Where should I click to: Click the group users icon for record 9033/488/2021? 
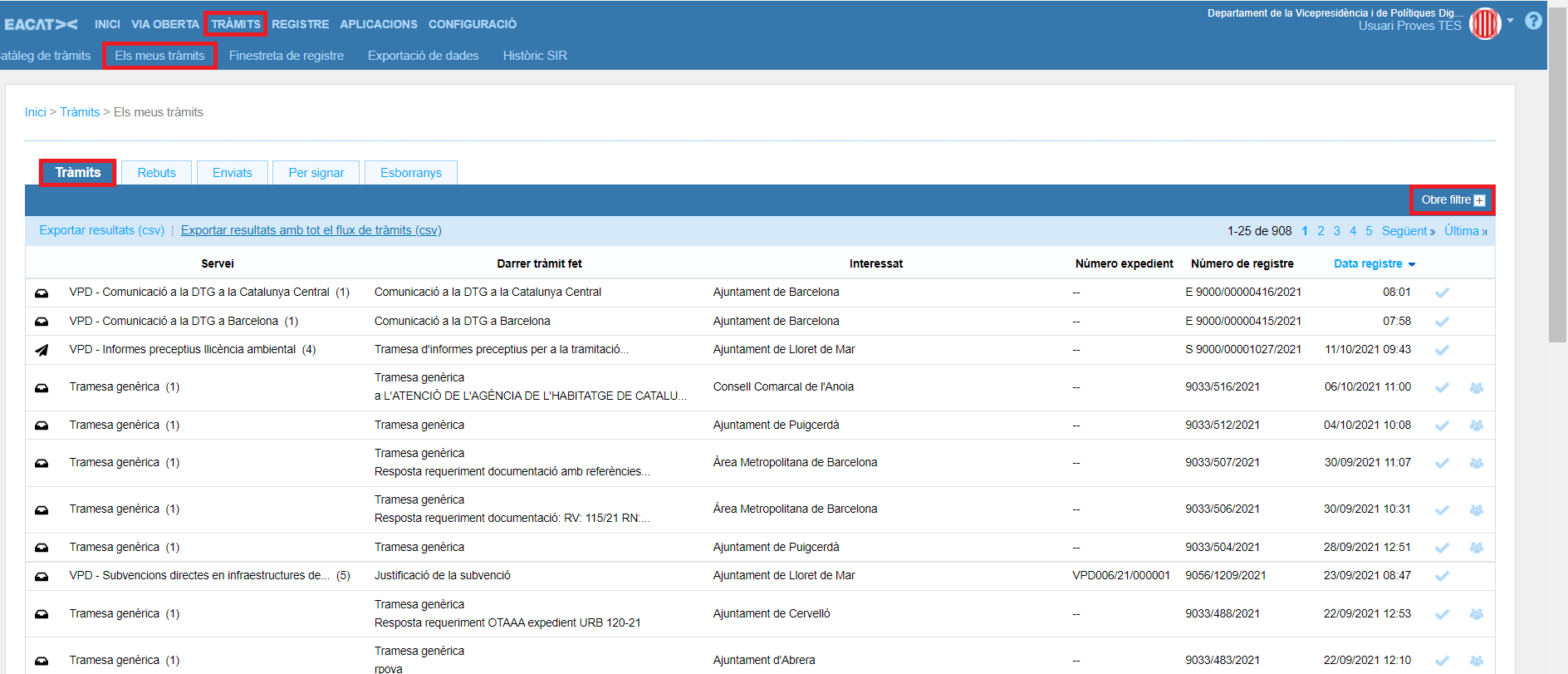(x=1476, y=614)
